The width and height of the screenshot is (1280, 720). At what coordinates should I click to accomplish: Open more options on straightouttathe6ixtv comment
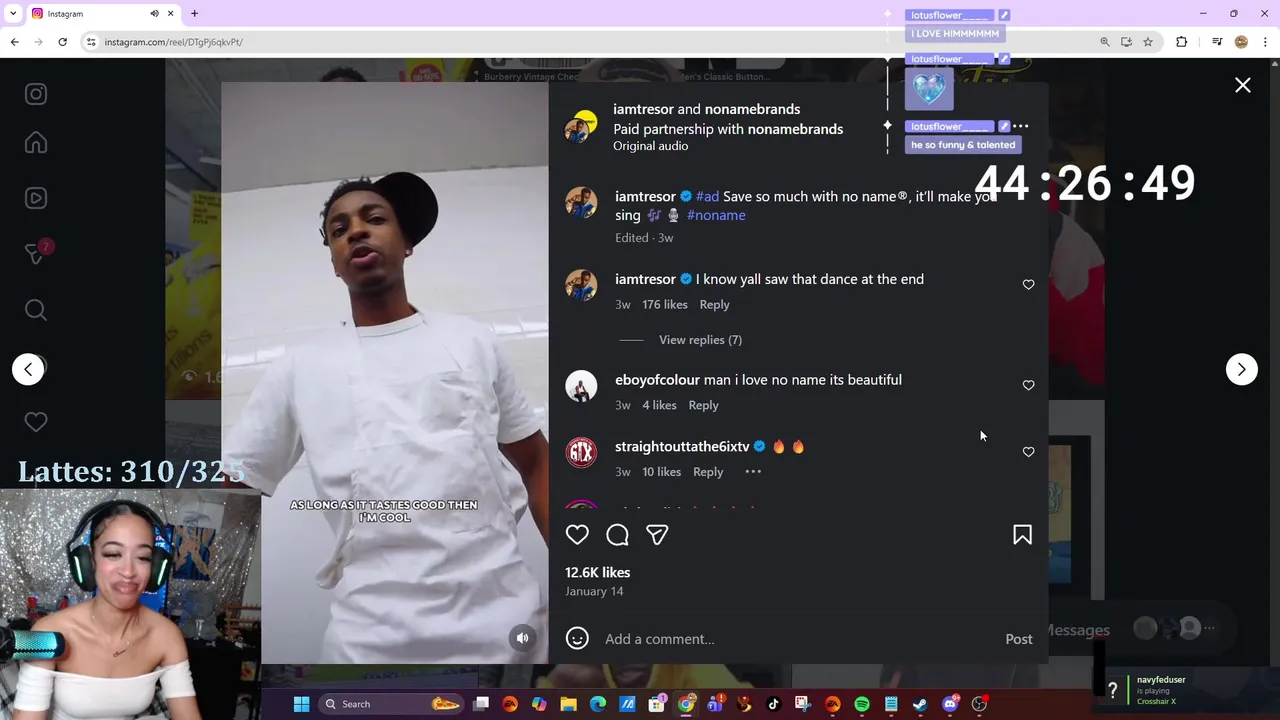coord(753,472)
